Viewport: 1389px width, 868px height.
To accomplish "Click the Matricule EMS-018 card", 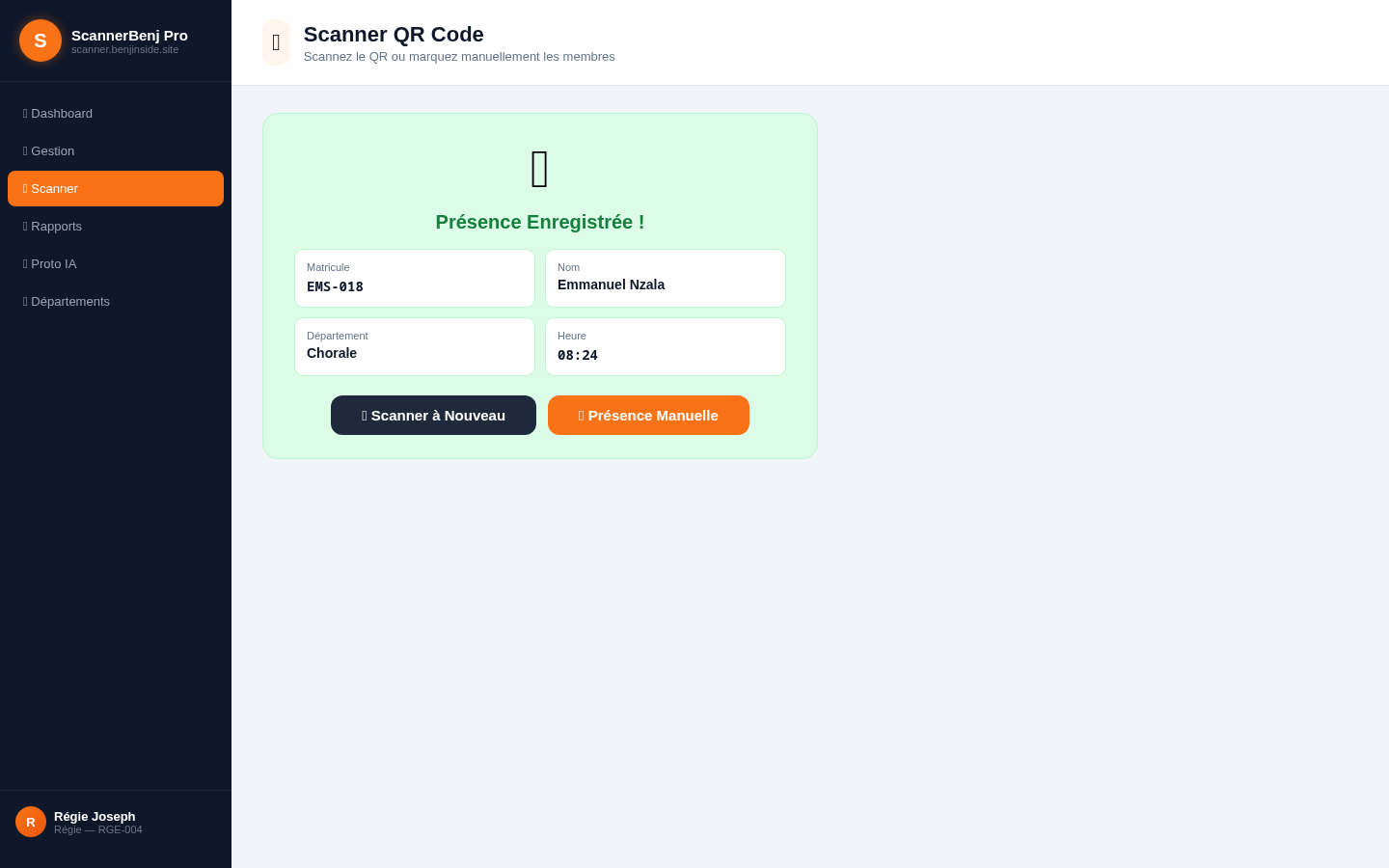I will click(415, 279).
